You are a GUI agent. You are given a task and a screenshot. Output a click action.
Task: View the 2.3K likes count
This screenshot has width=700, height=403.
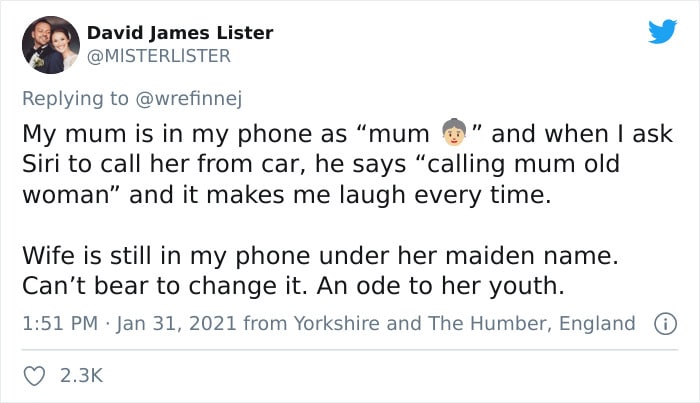click(x=81, y=375)
